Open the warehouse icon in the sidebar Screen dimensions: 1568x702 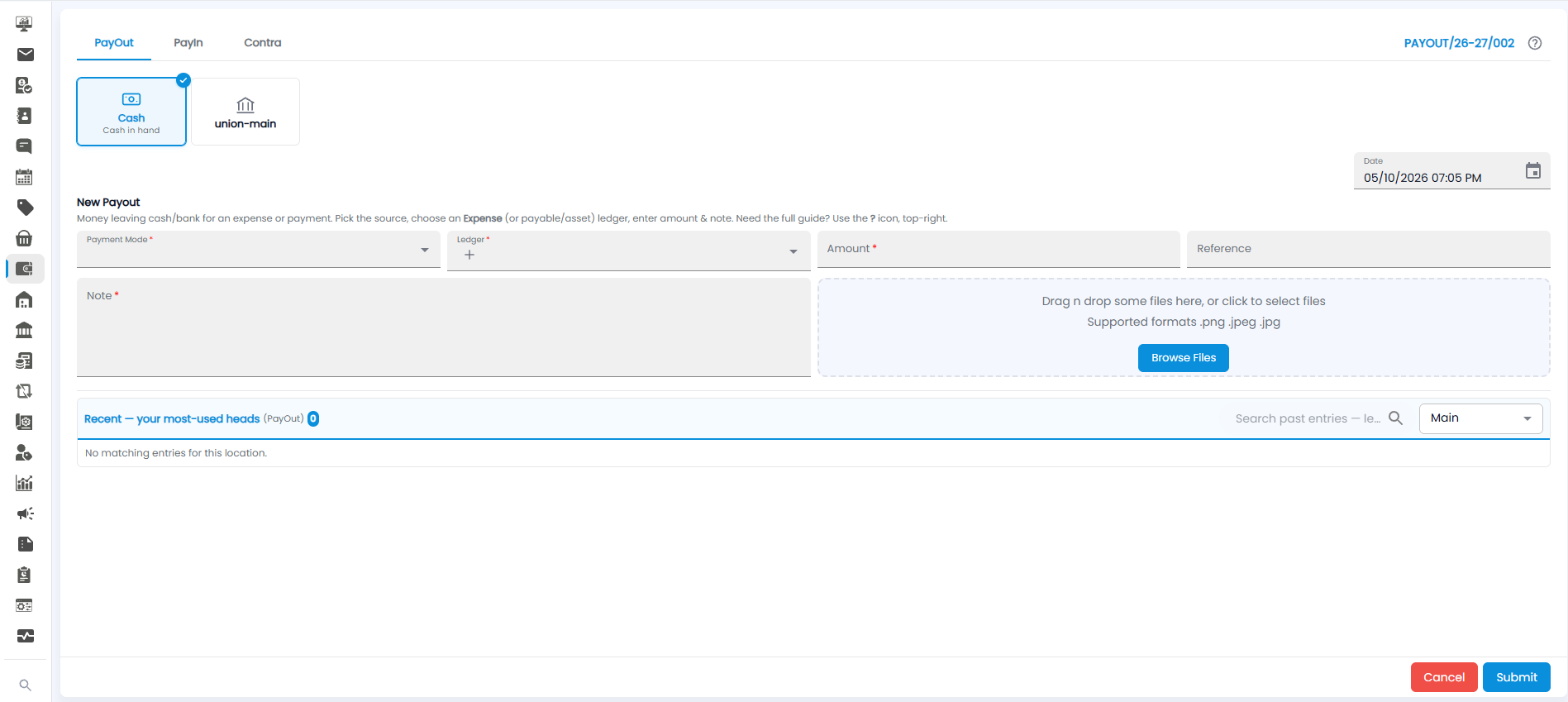click(25, 299)
